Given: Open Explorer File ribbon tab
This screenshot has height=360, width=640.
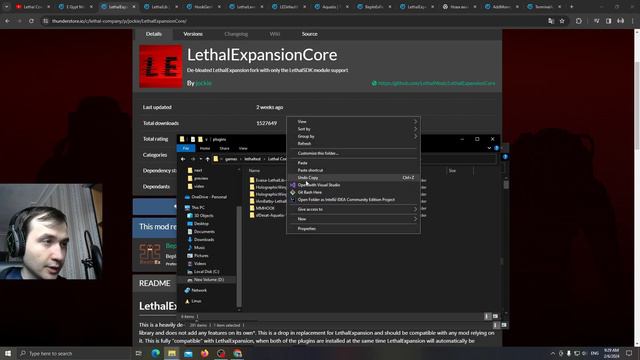Looking at the screenshot, I should coord(186,148).
